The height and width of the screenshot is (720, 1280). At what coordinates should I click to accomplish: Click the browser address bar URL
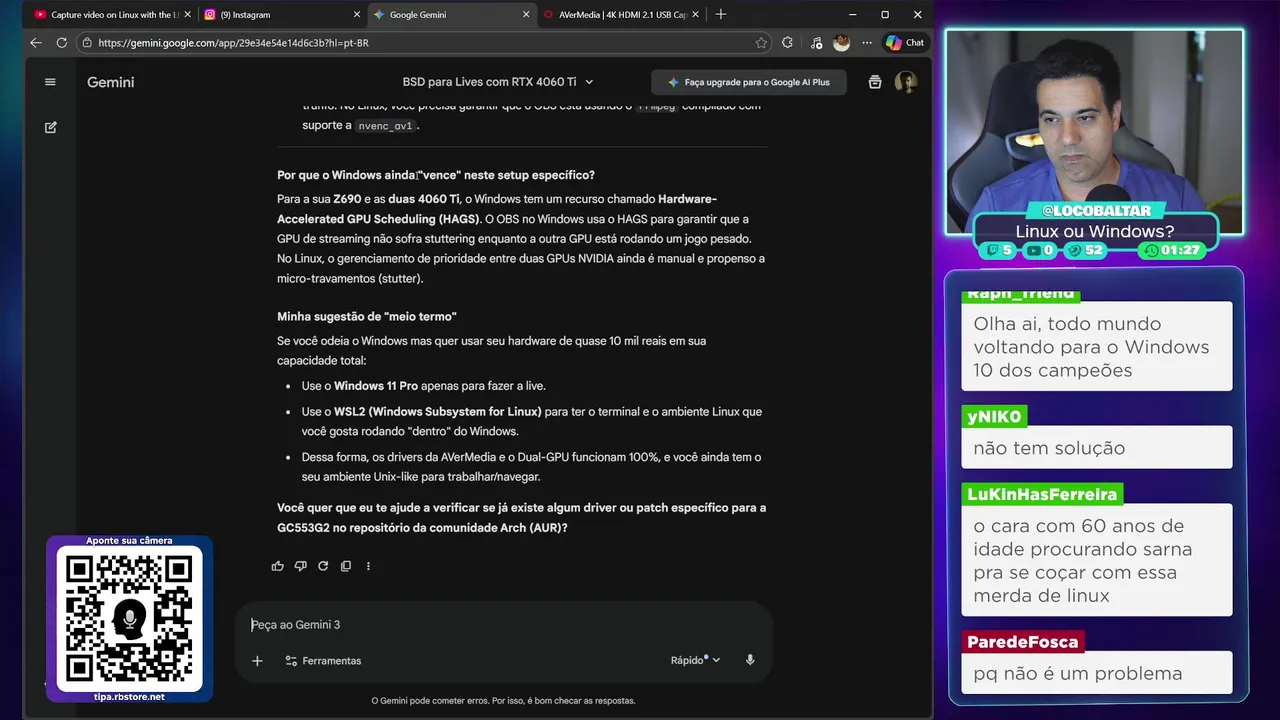(233, 43)
